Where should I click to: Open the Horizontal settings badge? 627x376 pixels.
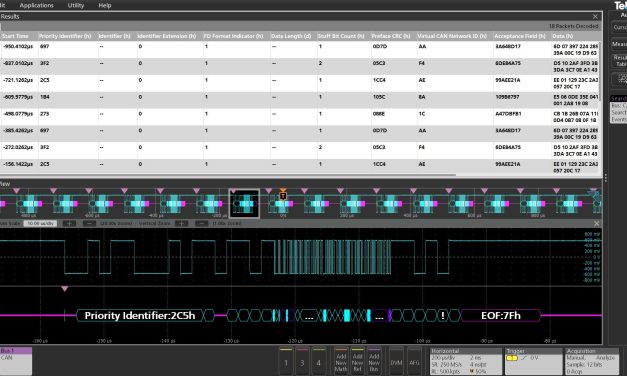(466, 361)
